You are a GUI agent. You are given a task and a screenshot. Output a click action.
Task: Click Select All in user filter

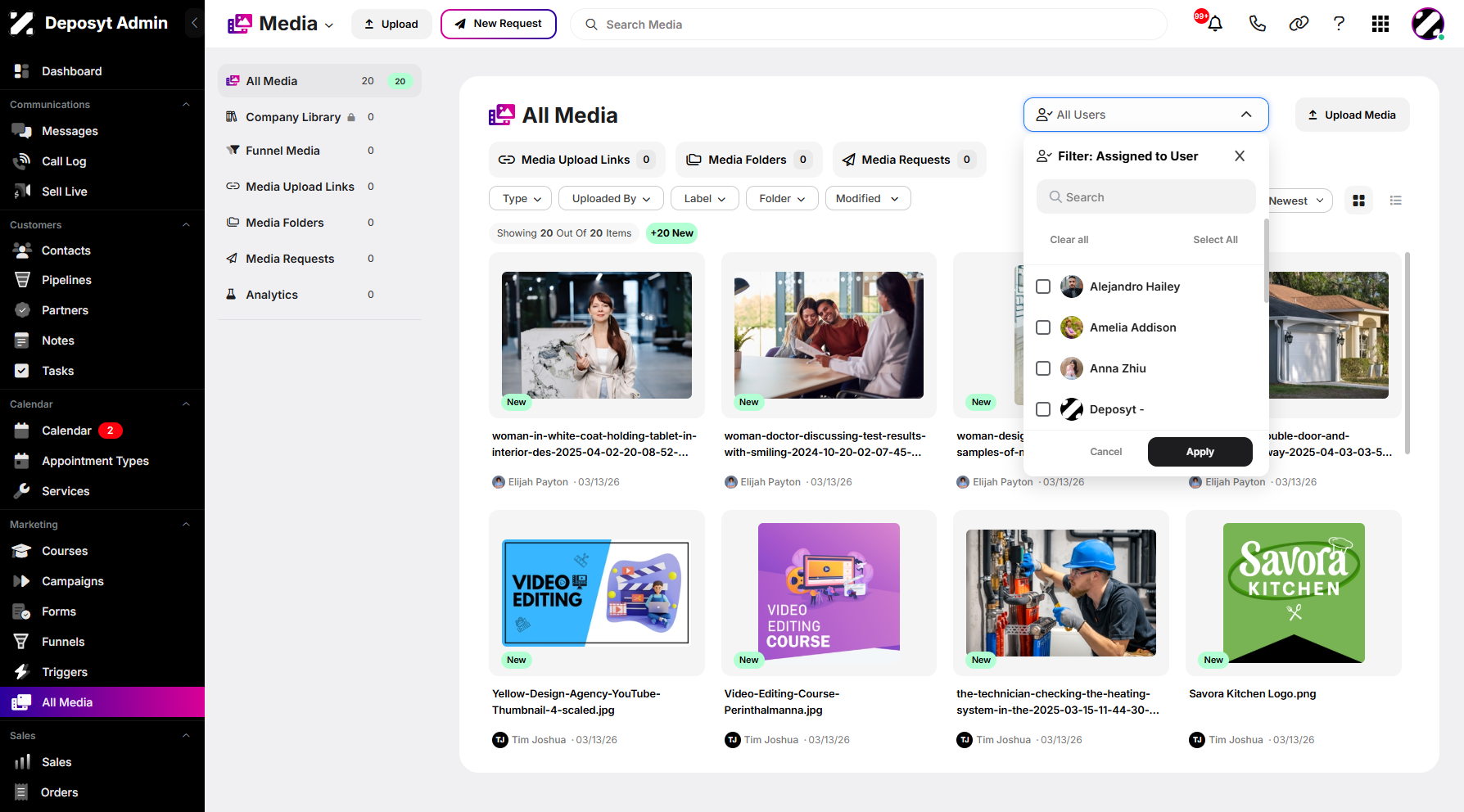[1215, 240]
